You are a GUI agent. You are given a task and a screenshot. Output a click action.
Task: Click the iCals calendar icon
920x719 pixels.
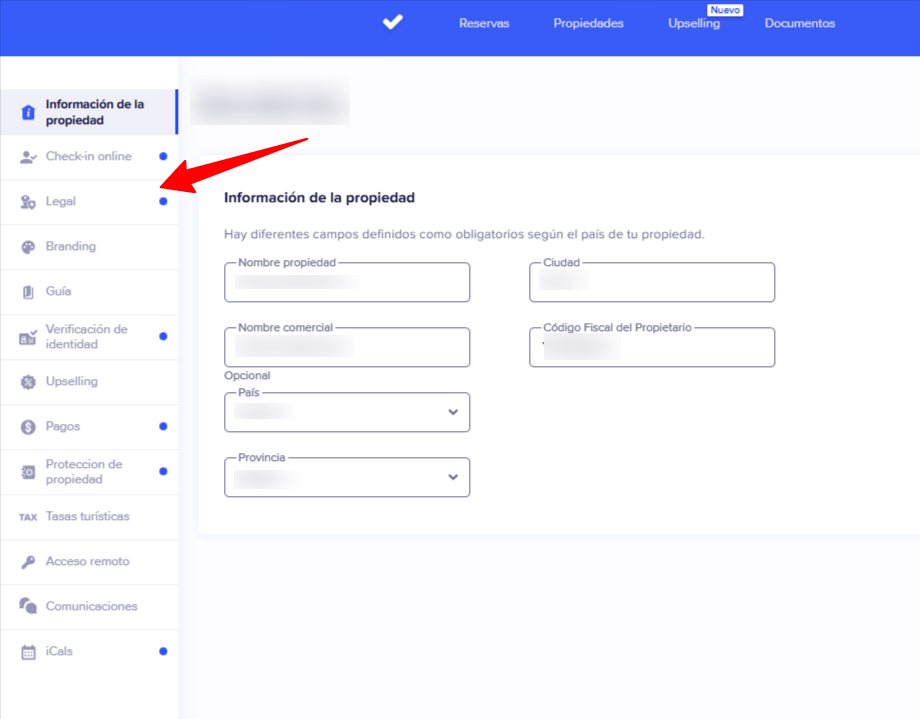tap(28, 652)
